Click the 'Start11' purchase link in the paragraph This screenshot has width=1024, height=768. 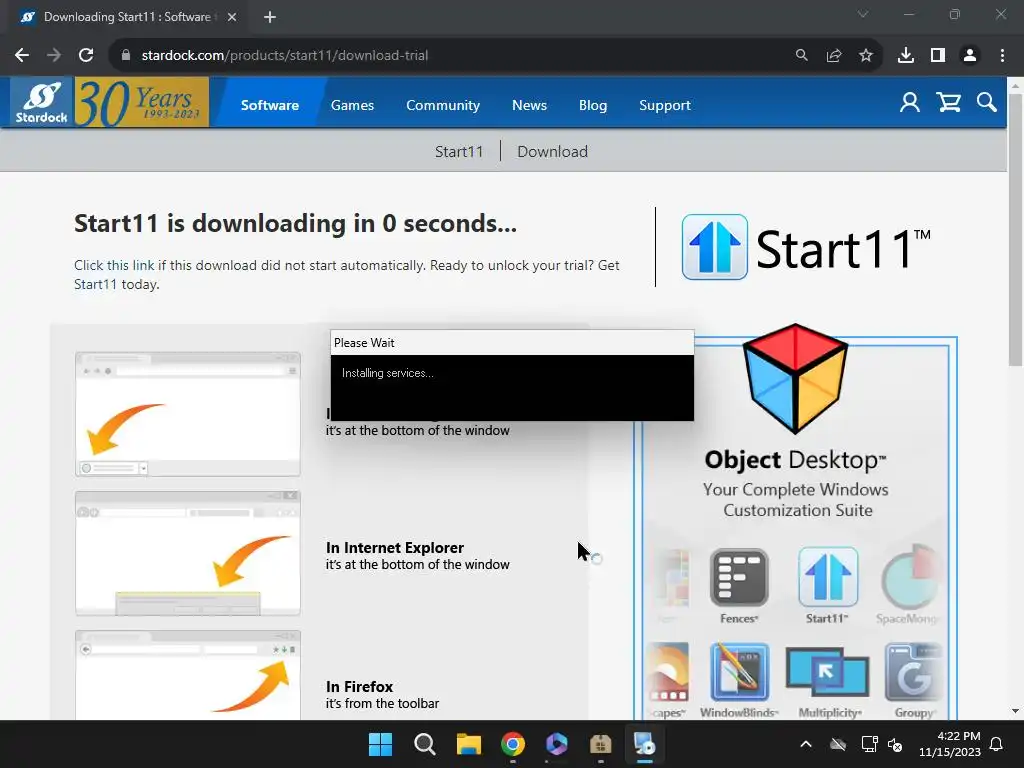[x=95, y=284]
